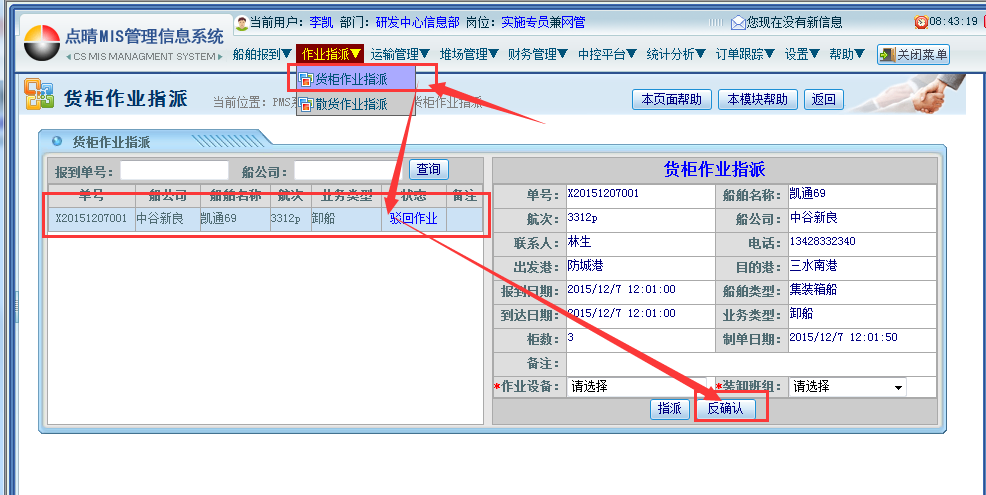Expand the 运输管理 menu

pyautogui.click(x=399, y=54)
